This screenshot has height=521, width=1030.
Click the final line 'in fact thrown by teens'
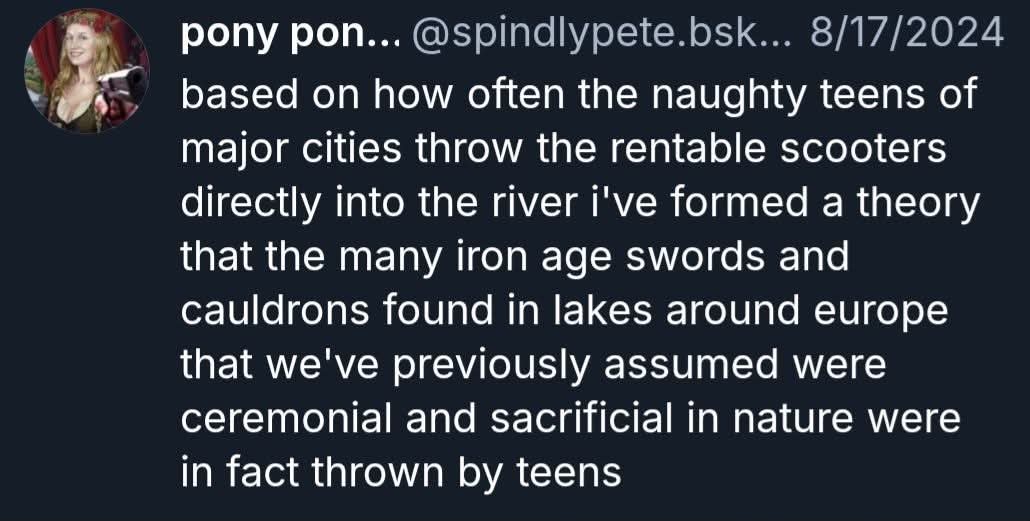[x=400, y=472]
